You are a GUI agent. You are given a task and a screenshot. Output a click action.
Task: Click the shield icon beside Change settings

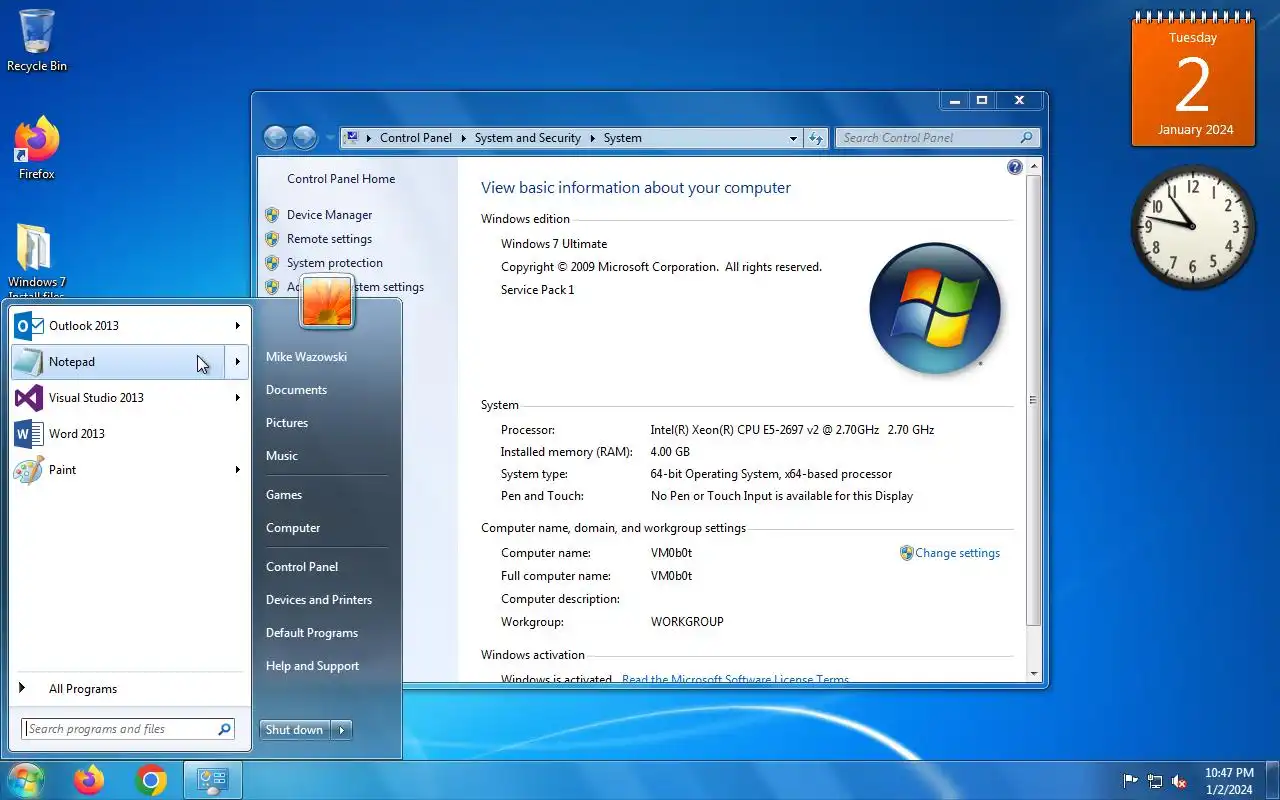(906, 553)
